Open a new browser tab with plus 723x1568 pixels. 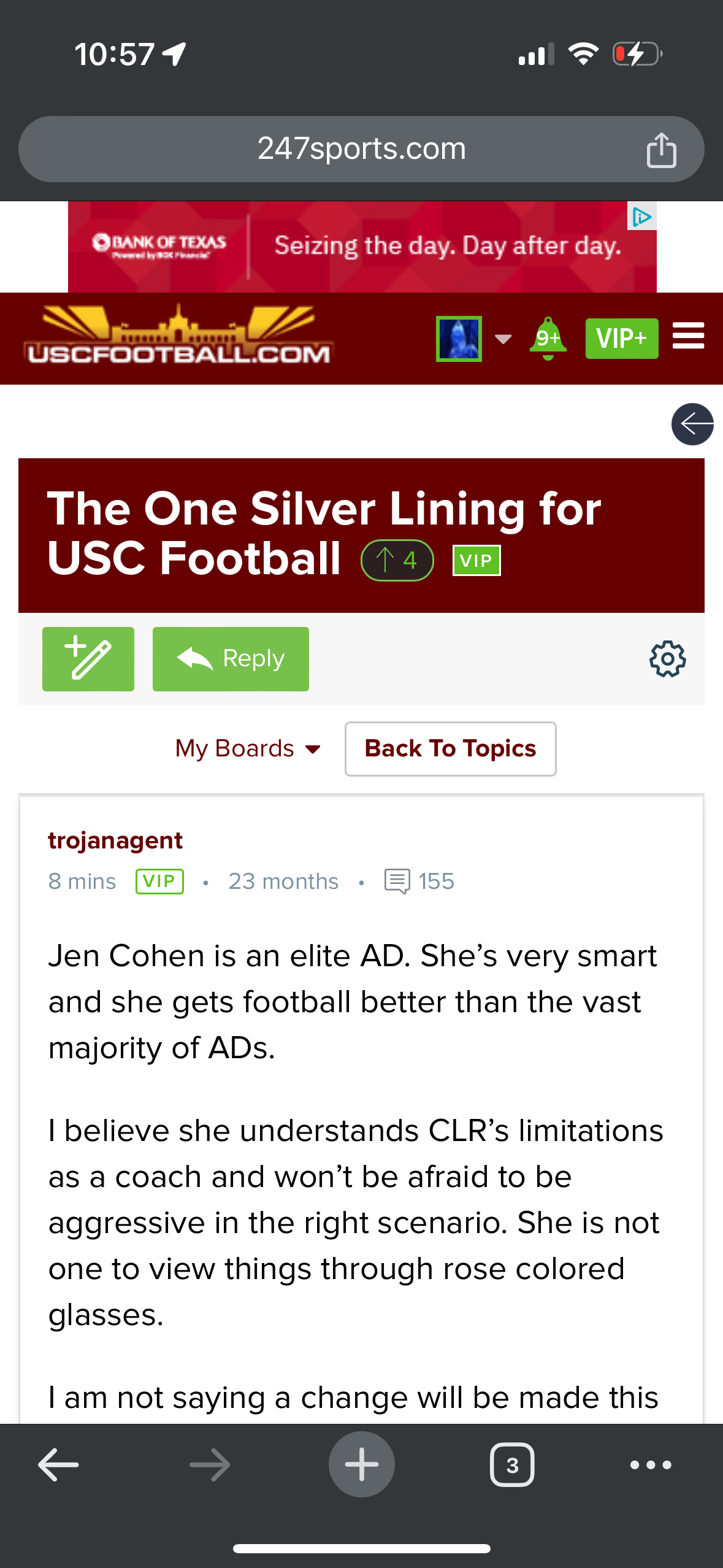point(361,1464)
